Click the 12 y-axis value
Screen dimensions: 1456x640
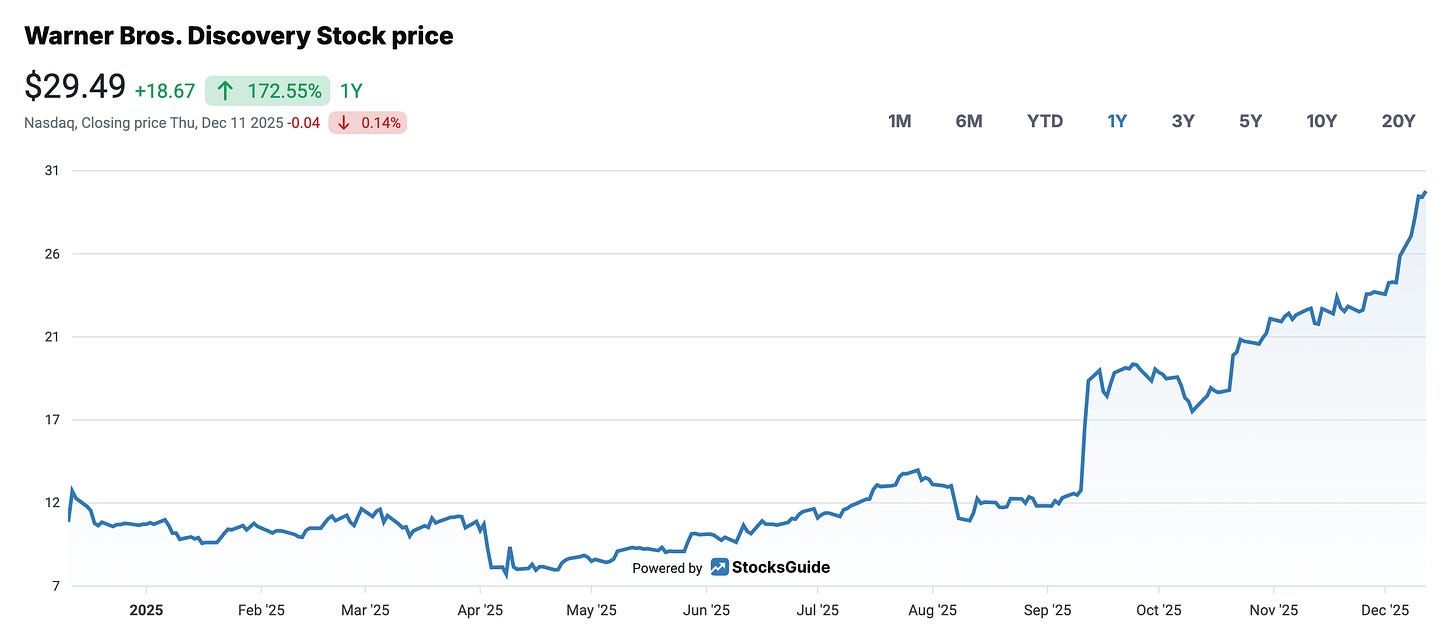pyautogui.click(x=52, y=502)
